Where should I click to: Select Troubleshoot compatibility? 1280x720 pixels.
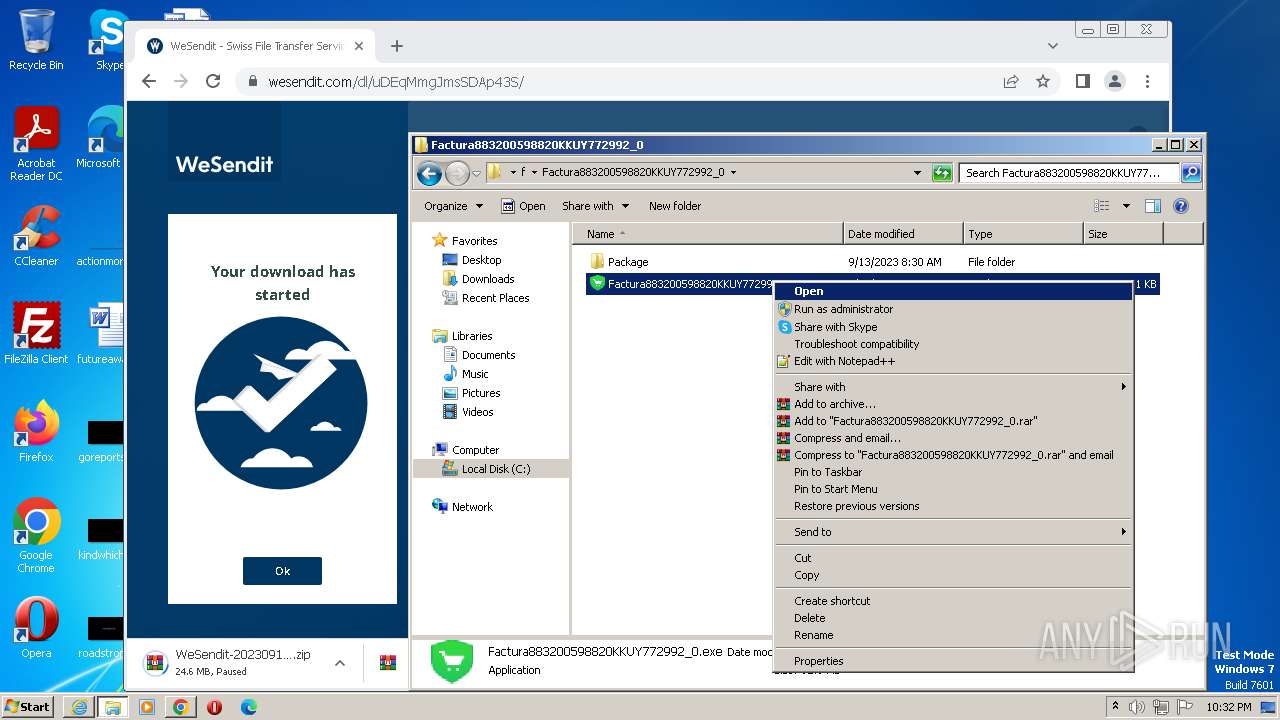[x=953, y=344]
